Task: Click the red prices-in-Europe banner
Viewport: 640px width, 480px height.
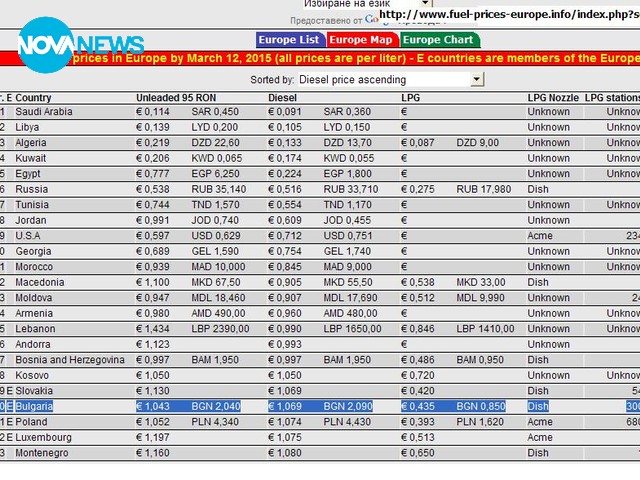Action: tap(350, 59)
